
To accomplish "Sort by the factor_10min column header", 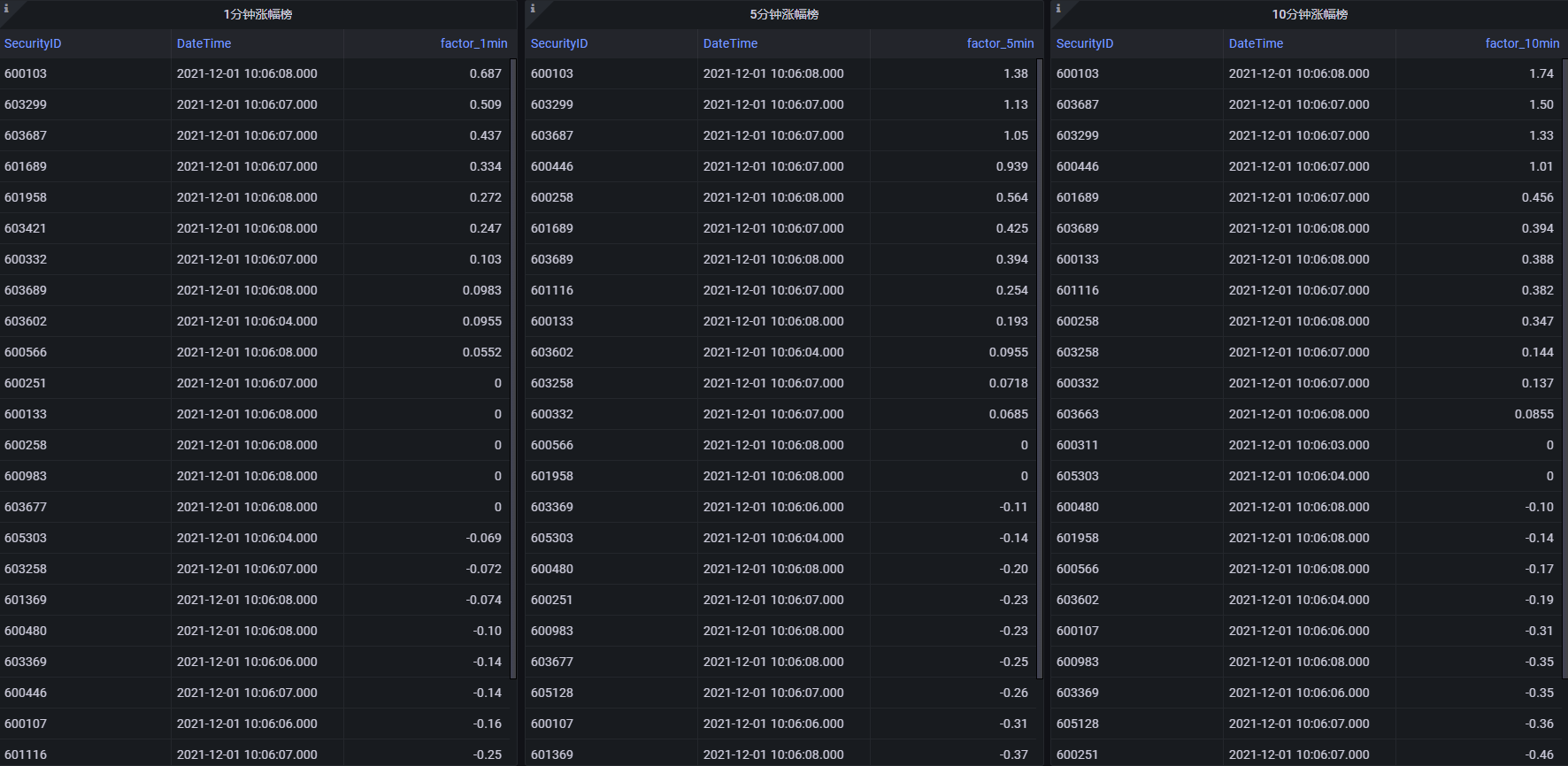I will 1522,43.
